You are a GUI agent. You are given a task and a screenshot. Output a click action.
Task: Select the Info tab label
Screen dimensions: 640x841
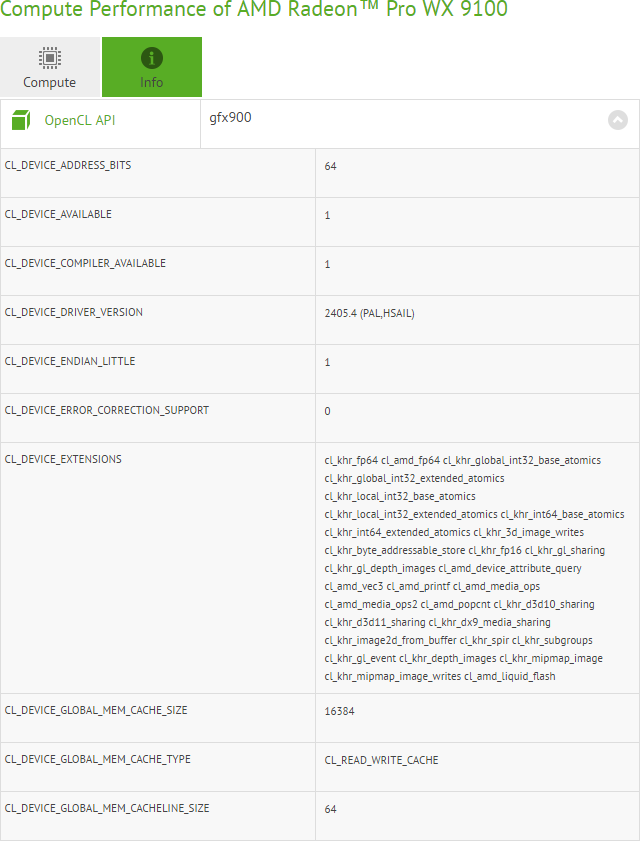click(x=152, y=82)
